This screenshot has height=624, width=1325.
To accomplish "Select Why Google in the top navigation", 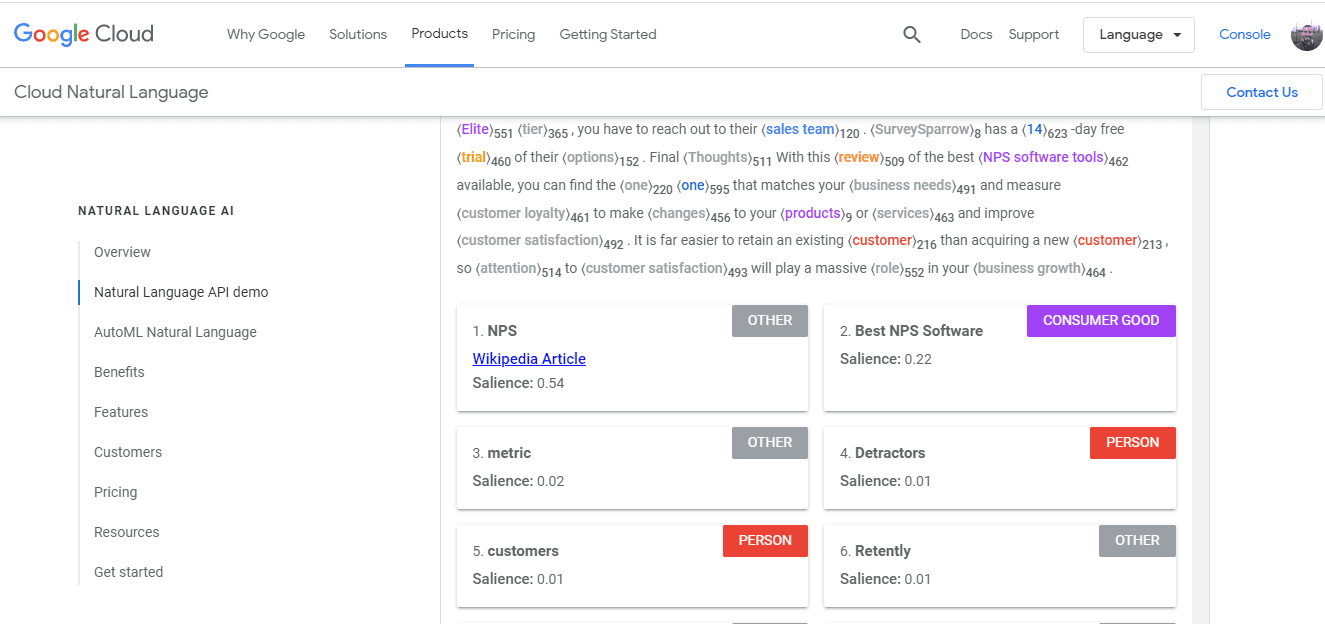I will point(265,34).
